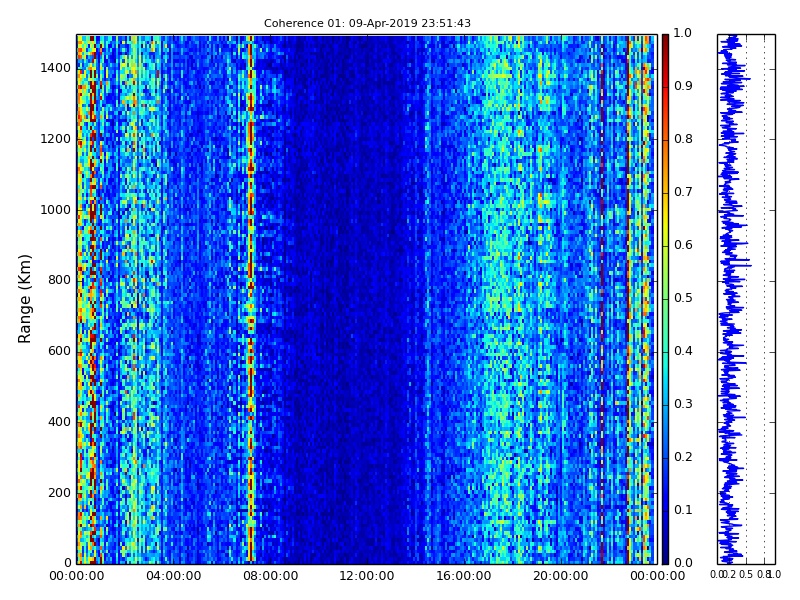Click the colorbar 0.0 value label
Viewport: 800px width, 600px height.
coord(683,563)
